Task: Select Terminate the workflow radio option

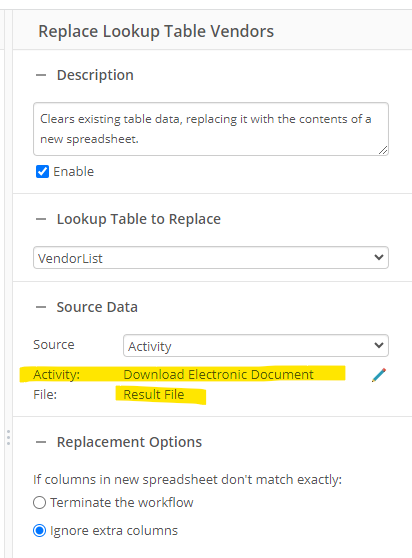Action: click(x=39, y=503)
